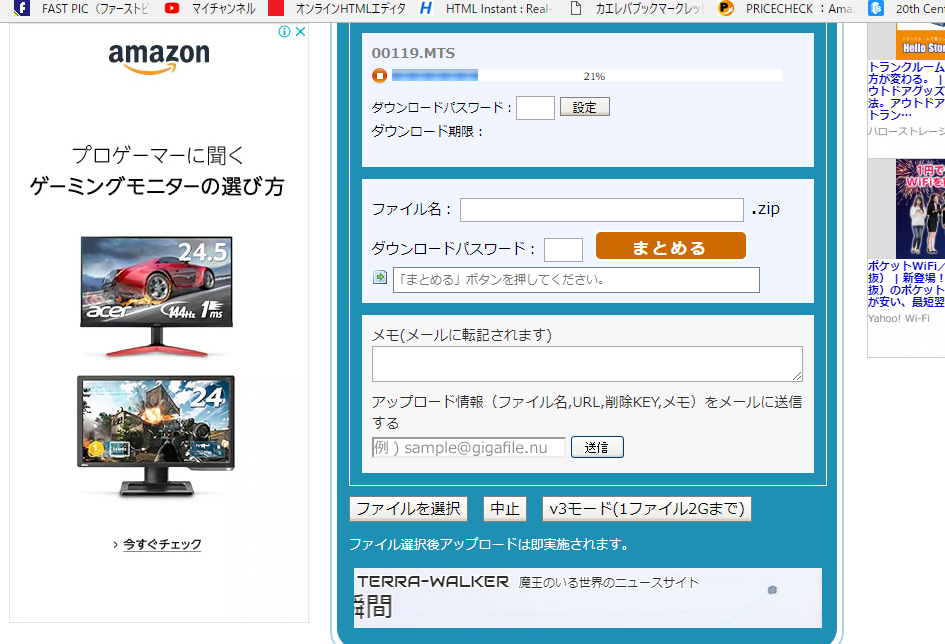Screen dimensions: 945x644
Task: Click the 00119.MTS file name
Action: click(413, 53)
